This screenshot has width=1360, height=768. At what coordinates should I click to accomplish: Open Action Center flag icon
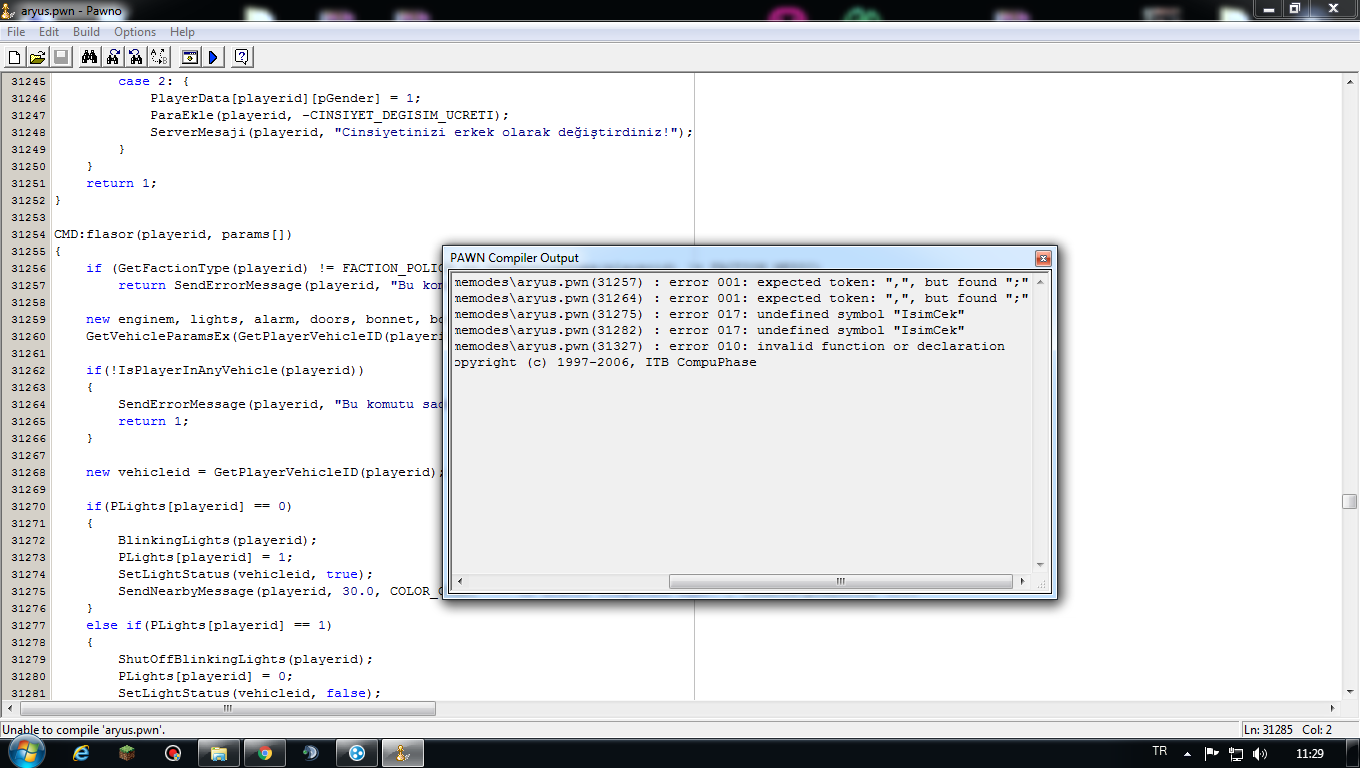(1211, 753)
